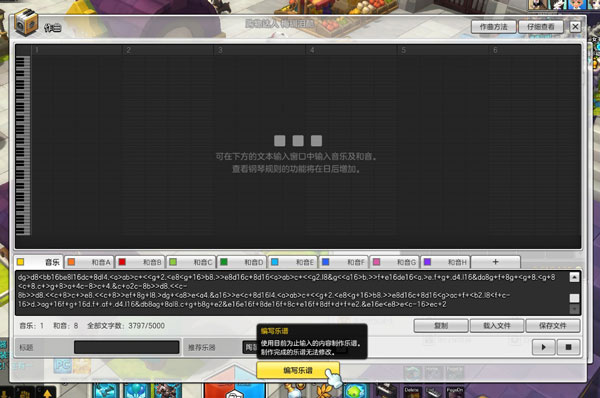Image resolution: width=600 pixels, height=398 pixels.
Task: Click measure marker 3 in the piano roll
Action: point(220,50)
